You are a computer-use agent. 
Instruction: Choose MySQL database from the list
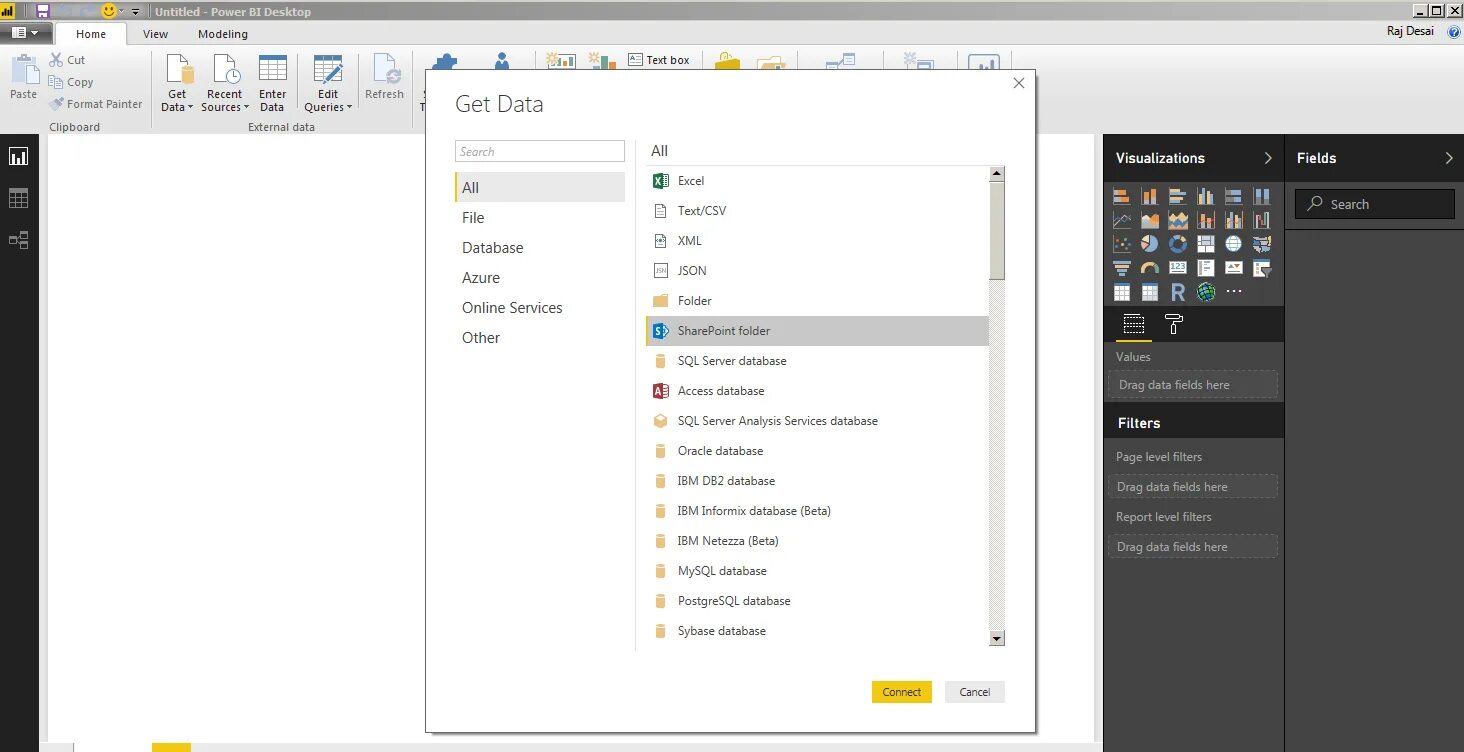click(817, 571)
